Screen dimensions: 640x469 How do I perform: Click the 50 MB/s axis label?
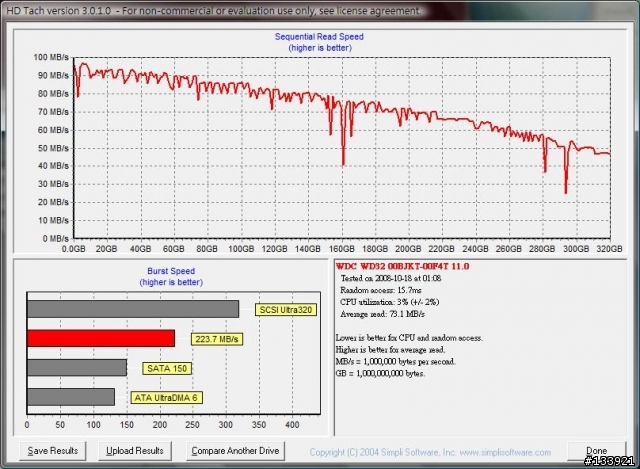tap(53, 148)
